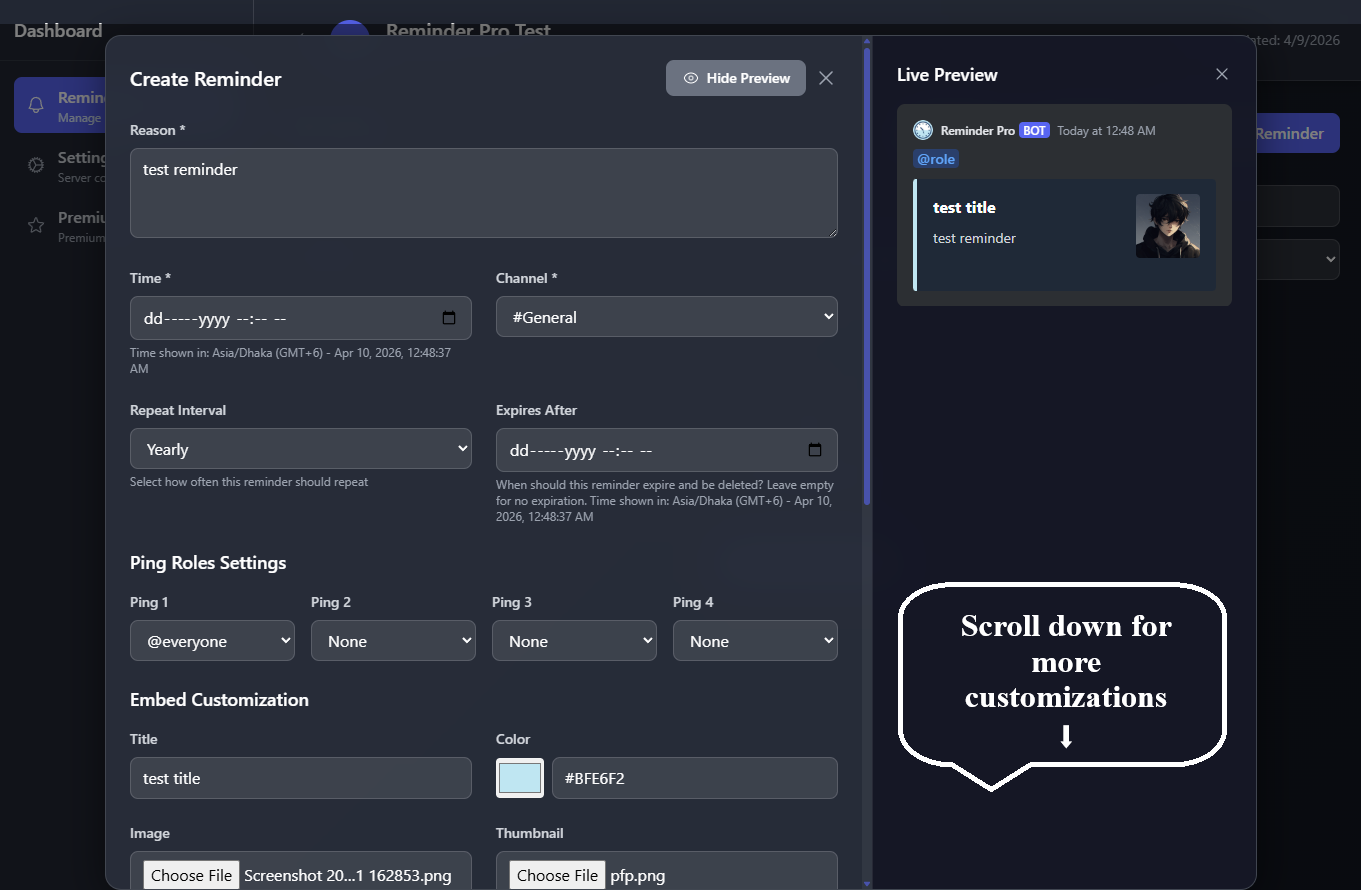Click the Settings gear icon in sidebar
This screenshot has width=1361, height=890.
[36, 165]
